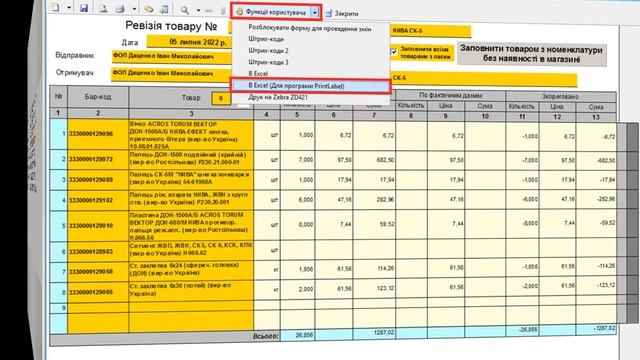Click the corrected sum -114,26 in row 7
Screen dimensions: 640x360
596,266
